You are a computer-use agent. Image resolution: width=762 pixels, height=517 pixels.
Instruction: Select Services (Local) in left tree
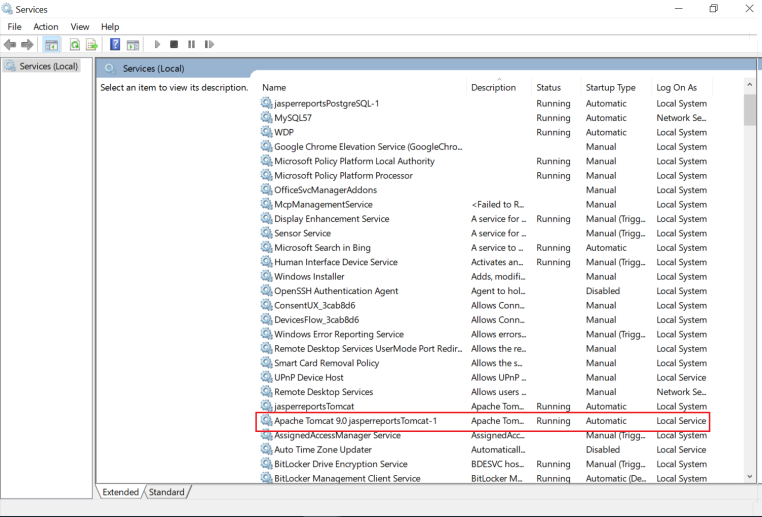[41, 66]
